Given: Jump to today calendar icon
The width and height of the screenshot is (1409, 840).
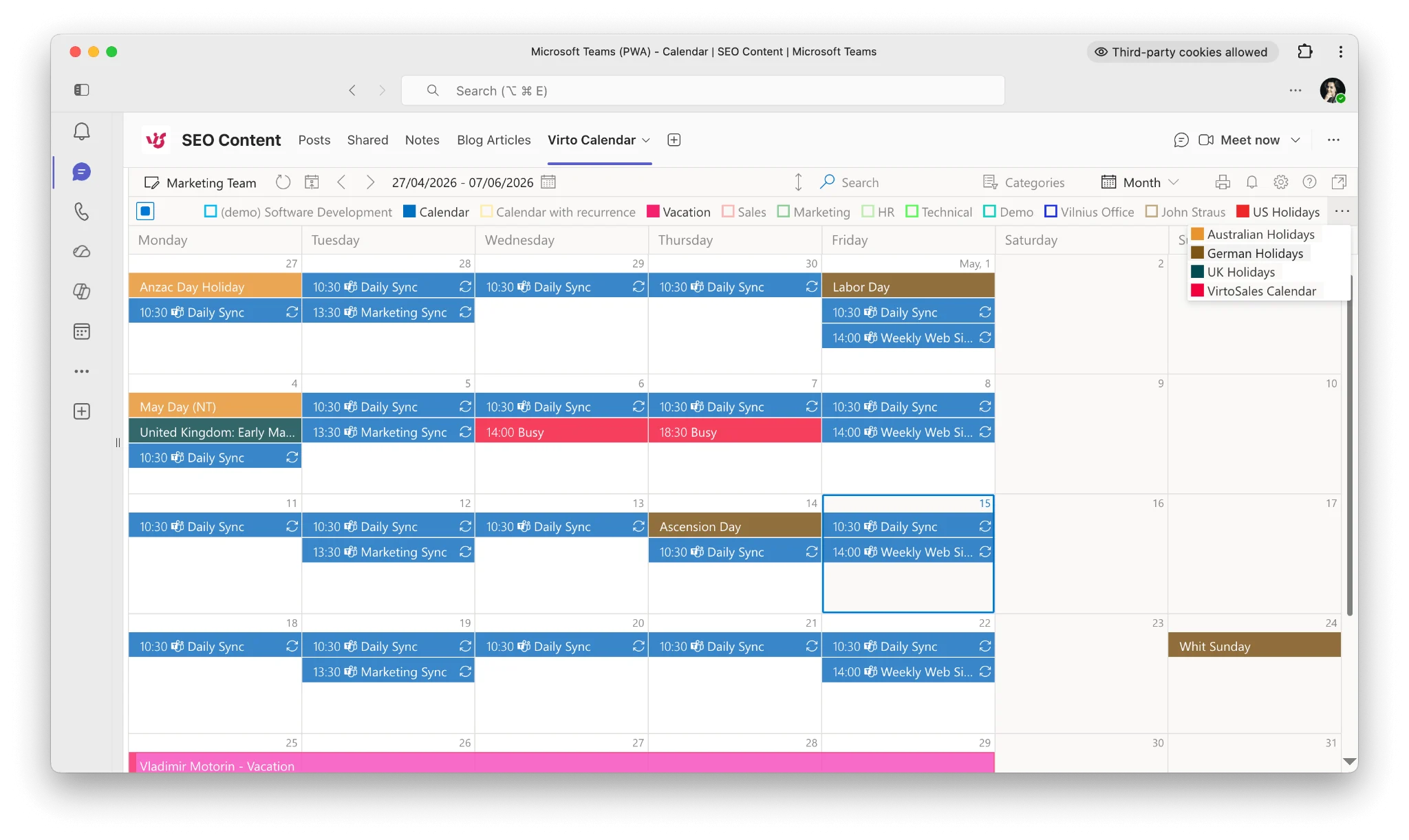Looking at the screenshot, I should [x=312, y=182].
